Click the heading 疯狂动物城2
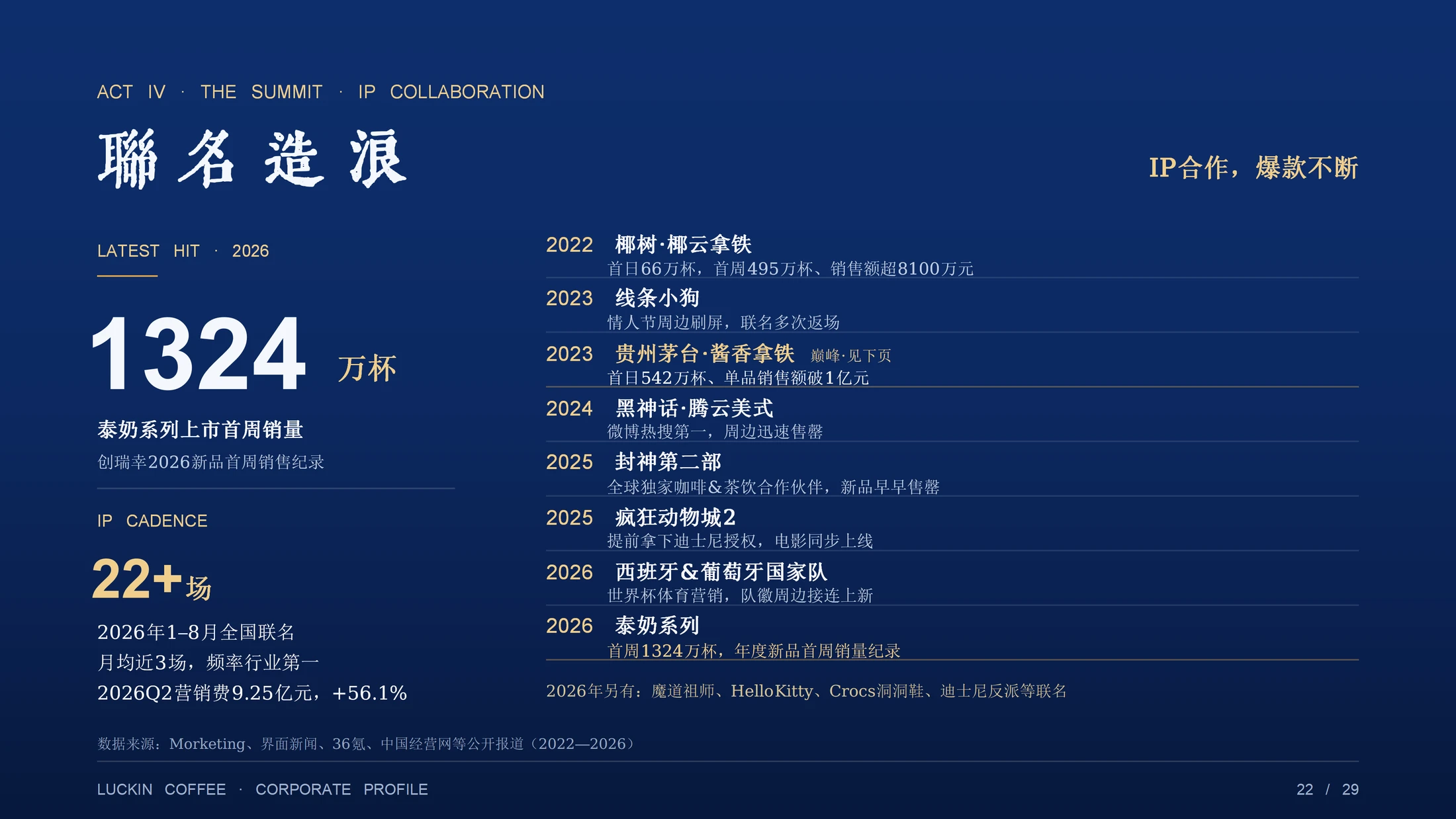This screenshot has width=1456, height=819. [x=675, y=517]
